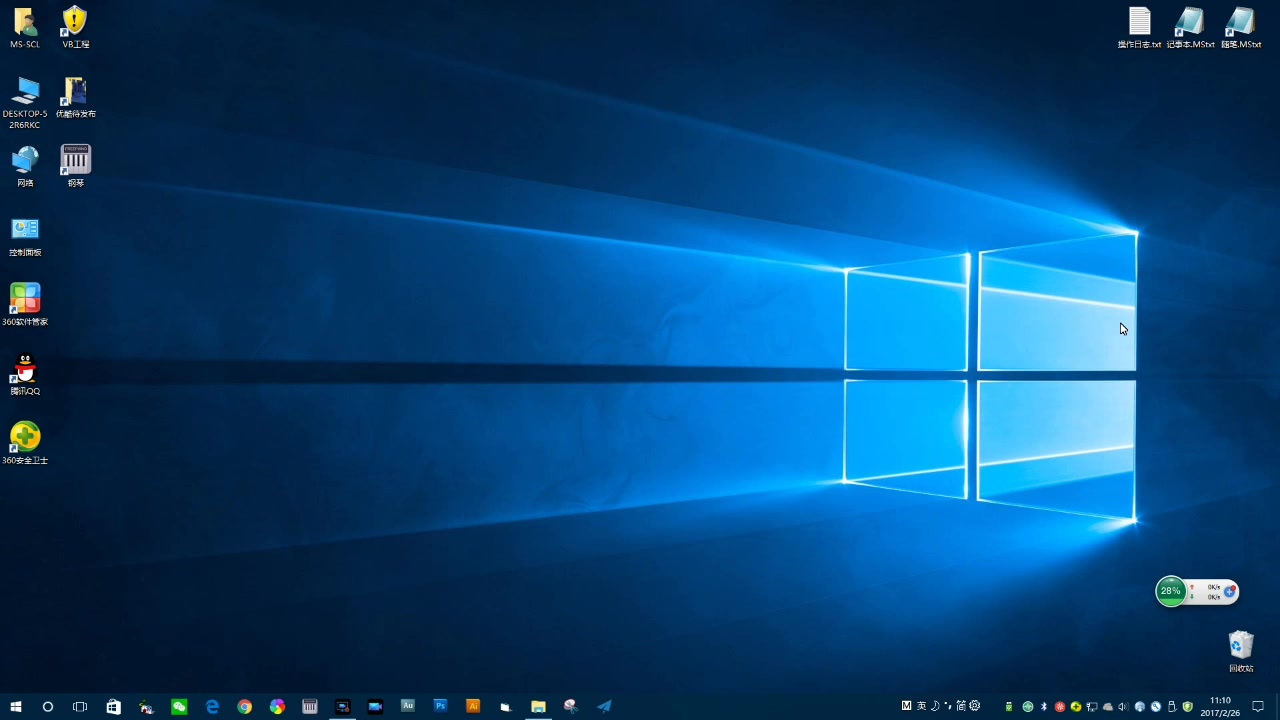
Task: Open the Windows Start menu
Action: [x=16, y=706]
